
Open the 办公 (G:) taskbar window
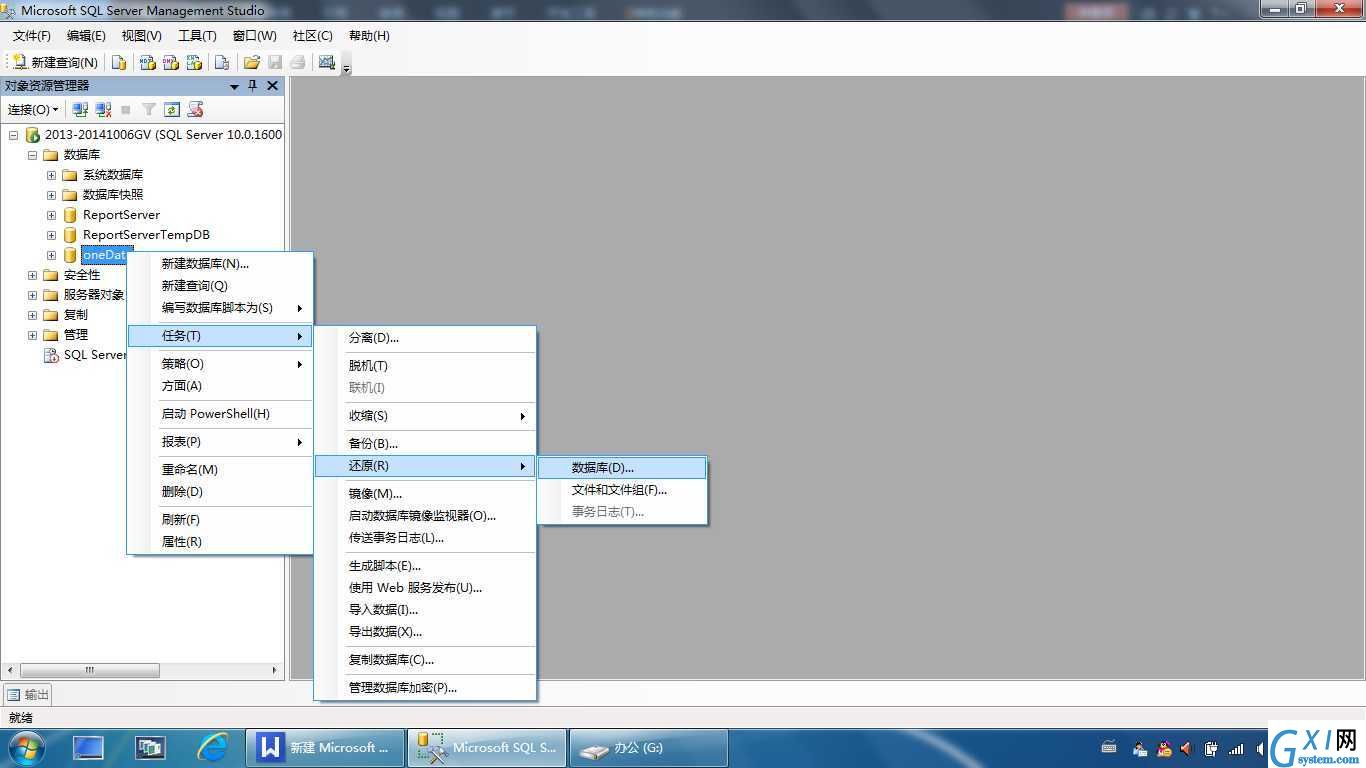[x=648, y=748]
